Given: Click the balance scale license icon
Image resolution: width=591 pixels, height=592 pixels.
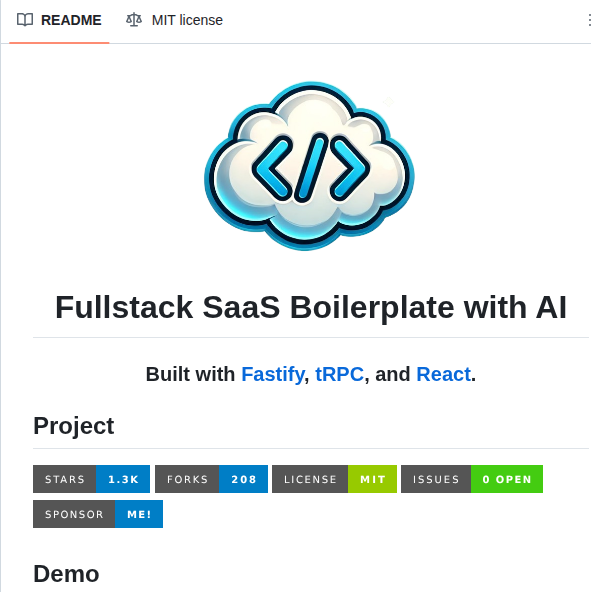Looking at the screenshot, I should (134, 20).
